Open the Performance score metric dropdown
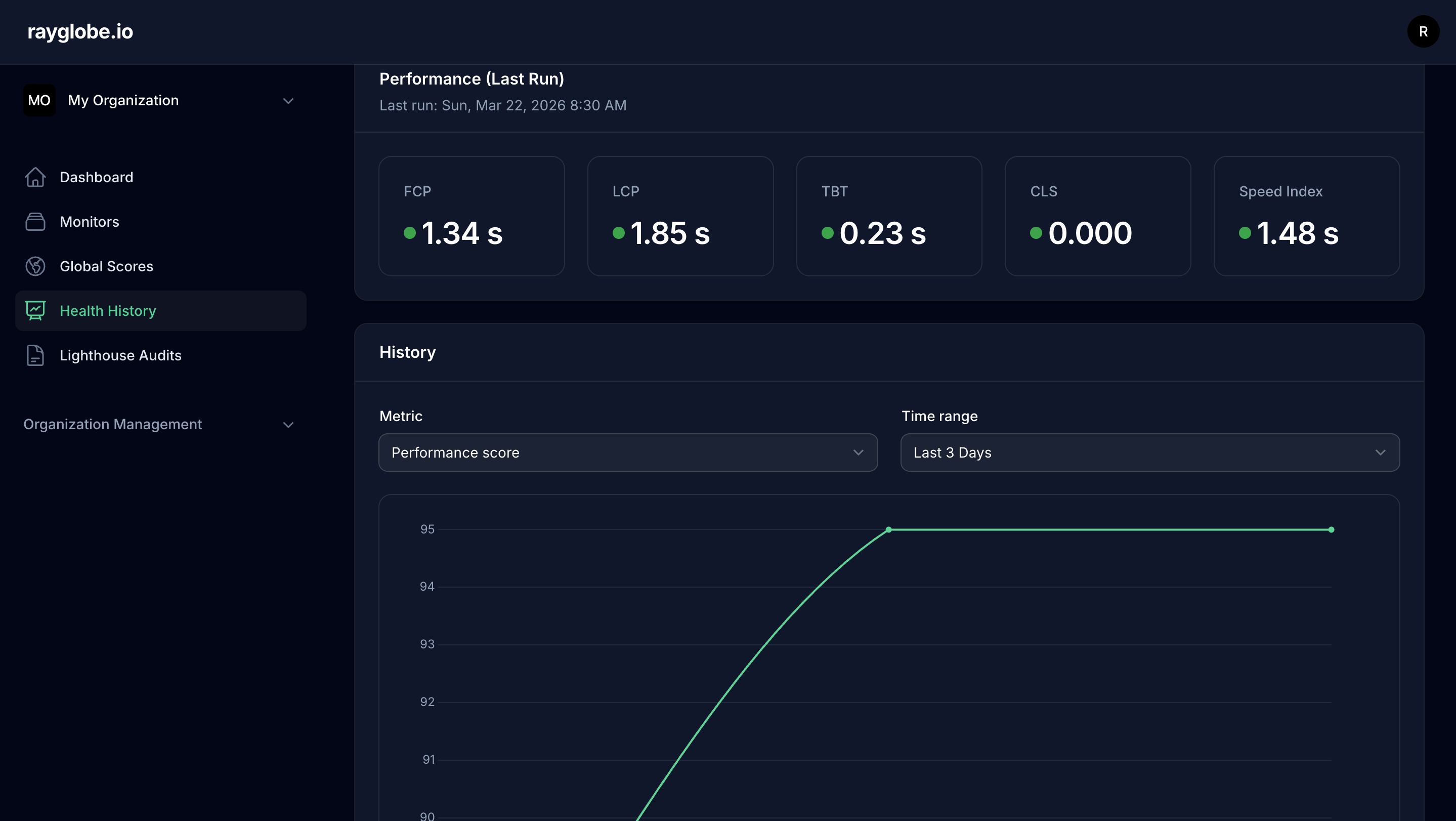Image resolution: width=1456 pixels, height=821 pixels. coord(627,452)
